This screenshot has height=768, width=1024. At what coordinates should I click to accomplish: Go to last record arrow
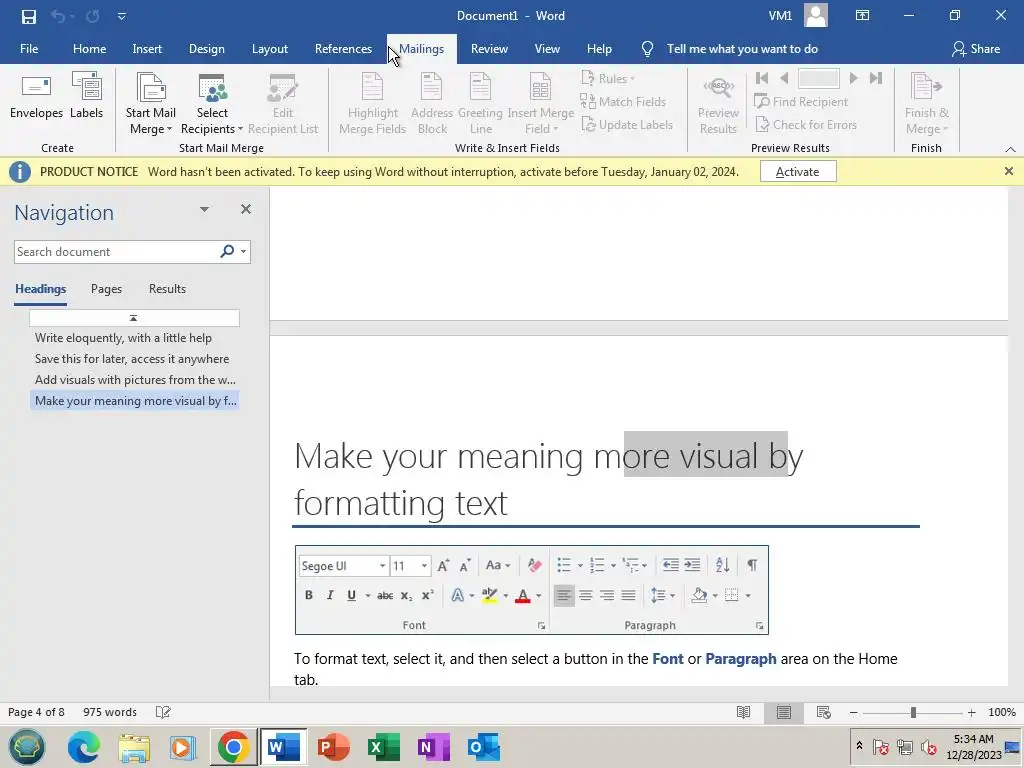[x=876, y=78]
